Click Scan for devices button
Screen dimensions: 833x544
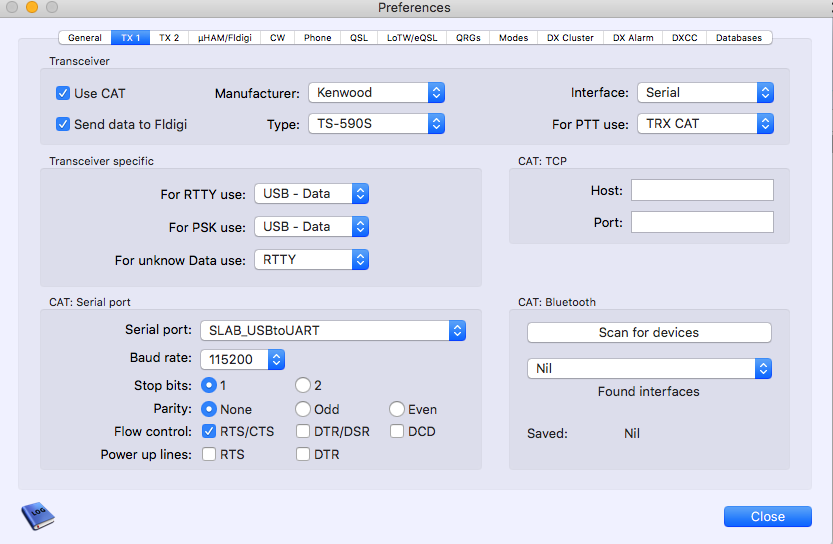coord(649,333)
